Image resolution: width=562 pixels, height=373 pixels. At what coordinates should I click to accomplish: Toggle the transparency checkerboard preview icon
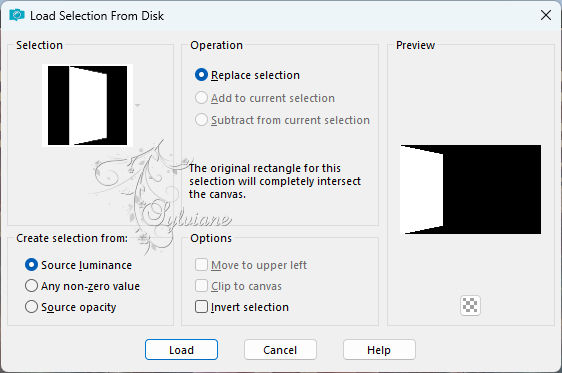click(470, 305)
